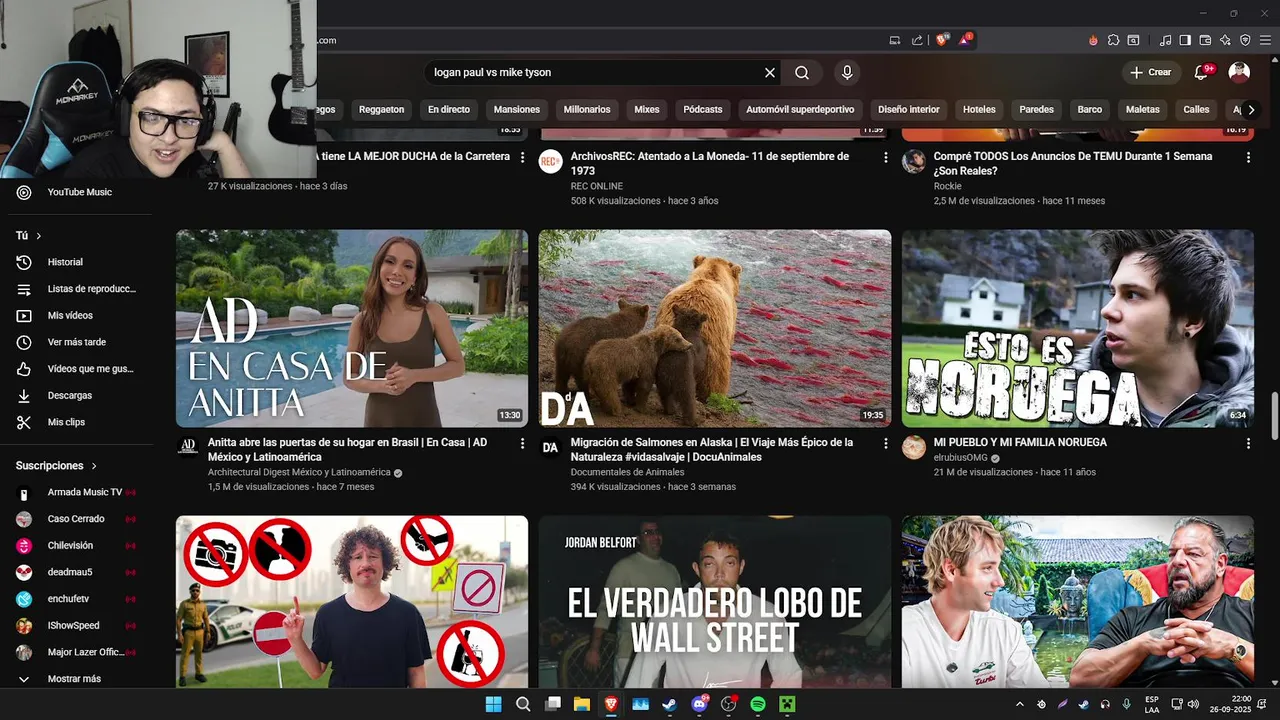Image resolution: width=1280 pixels, height=720 pixels.
Task: Click the Brave Shields lion icon
Action: tap(942, 40)
